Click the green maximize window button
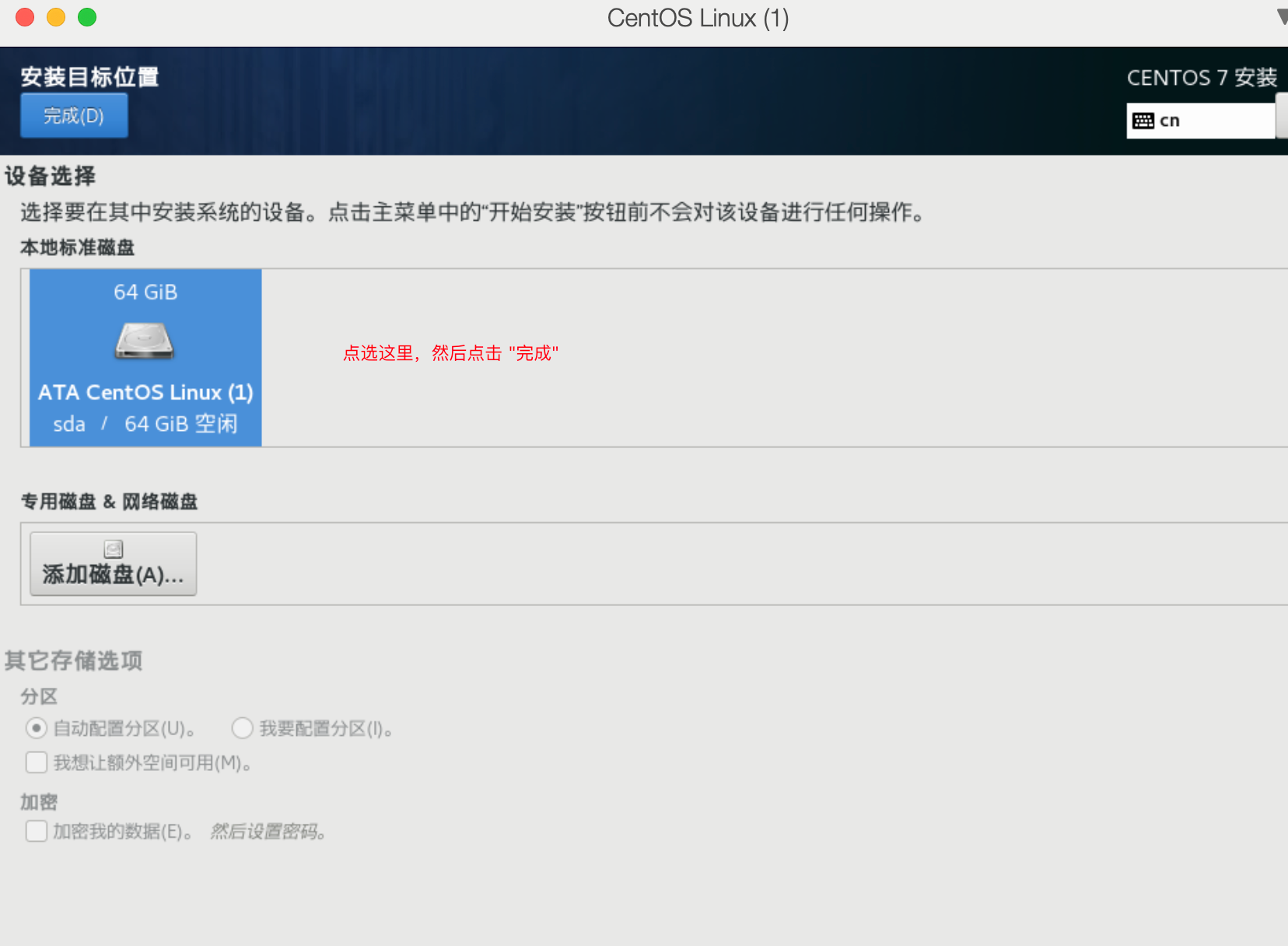Viewport: 1288px width, 946px height. click(87, 17)
